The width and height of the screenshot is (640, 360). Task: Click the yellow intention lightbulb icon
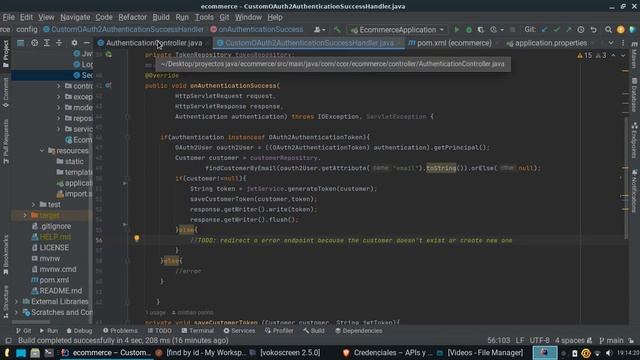(137, 238)
